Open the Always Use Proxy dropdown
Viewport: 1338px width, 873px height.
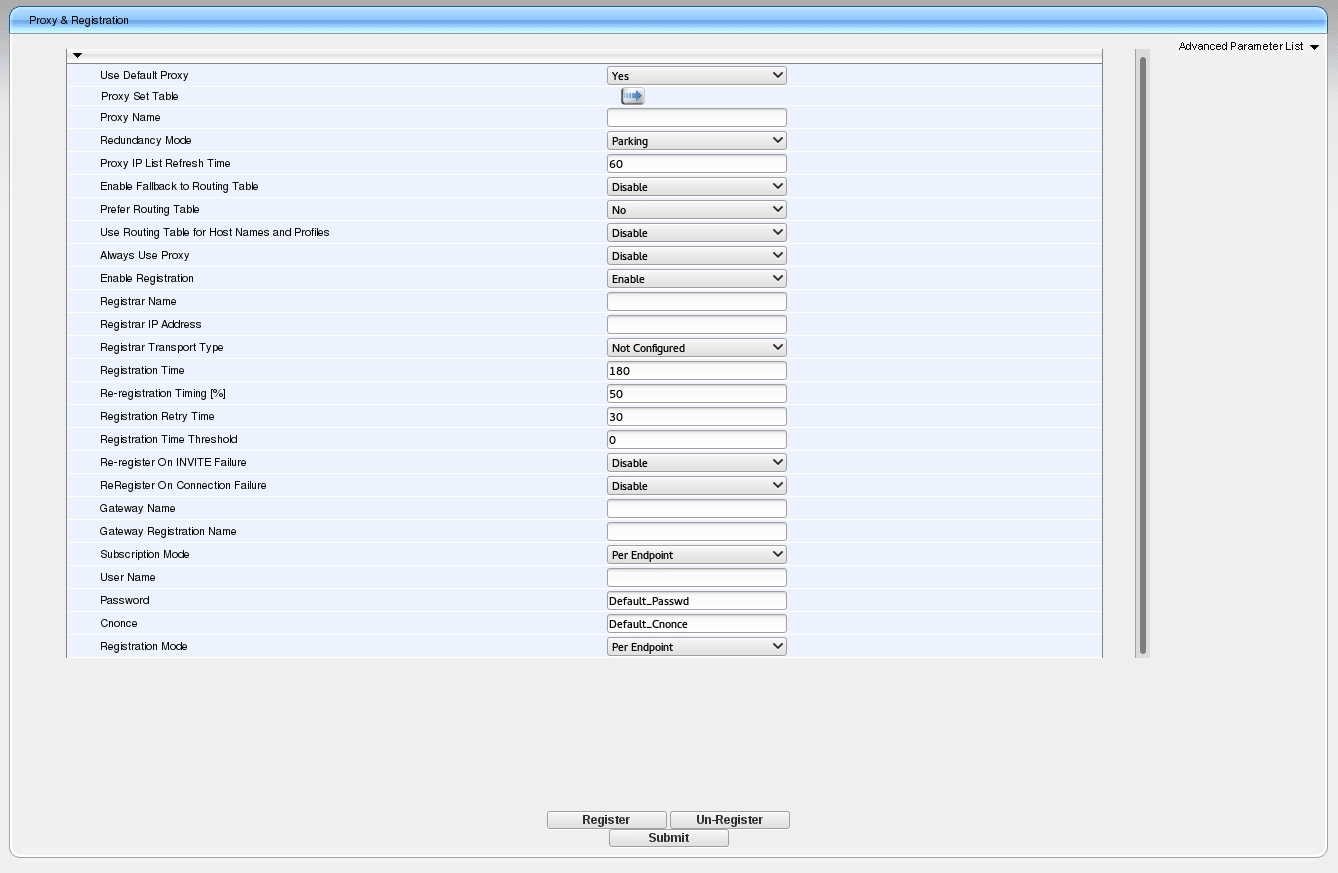[x=697, y=255]
